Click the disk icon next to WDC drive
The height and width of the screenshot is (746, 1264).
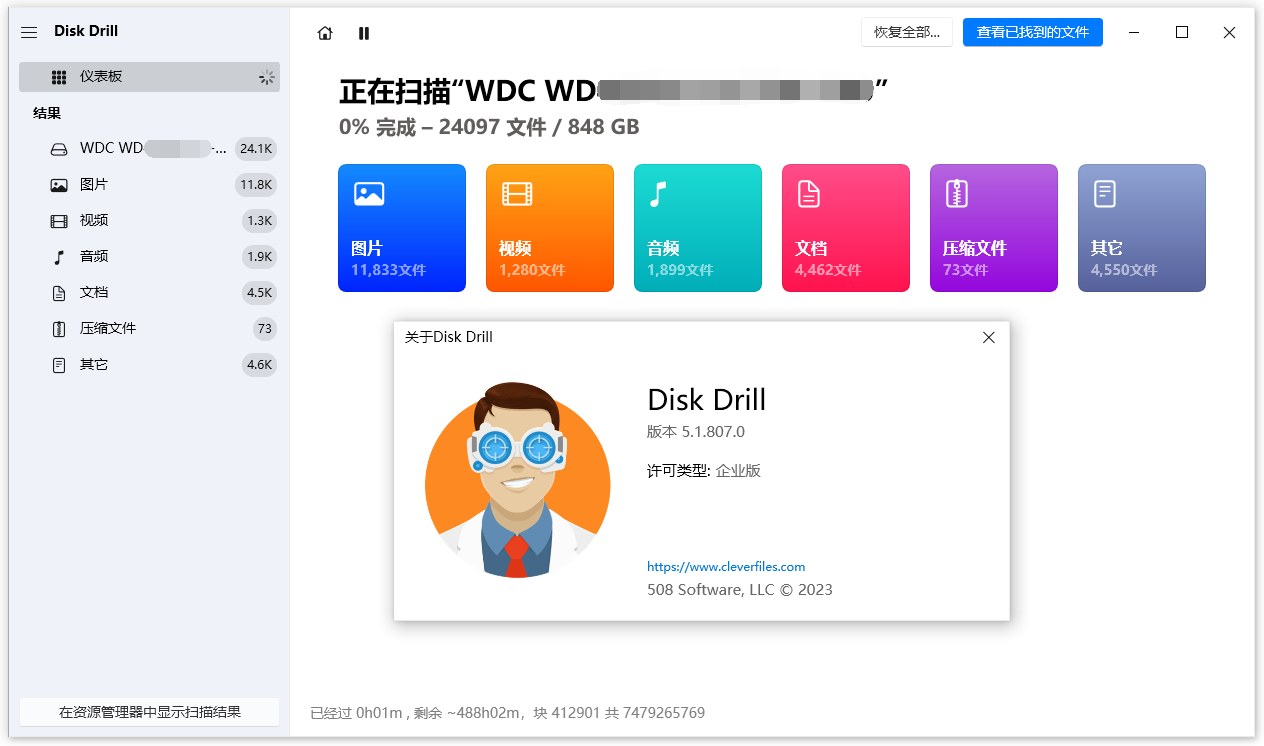[x=57, y=148]
